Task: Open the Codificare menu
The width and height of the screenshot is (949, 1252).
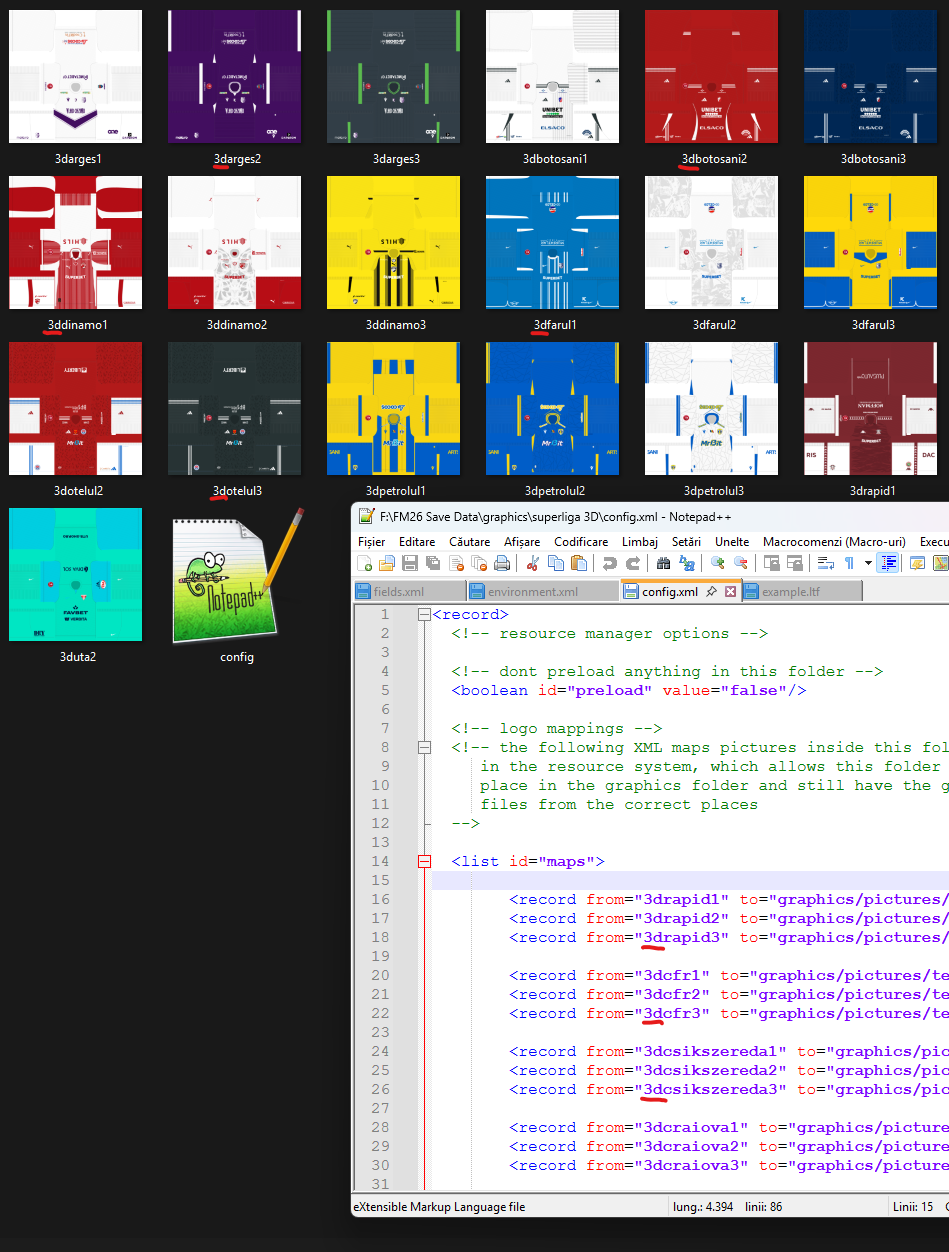Action: coord(581,541)
